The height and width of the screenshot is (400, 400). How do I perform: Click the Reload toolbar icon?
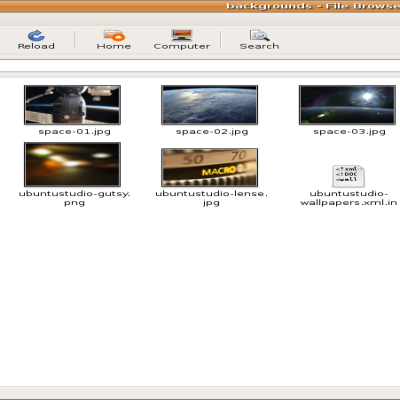tap(36, 35)
